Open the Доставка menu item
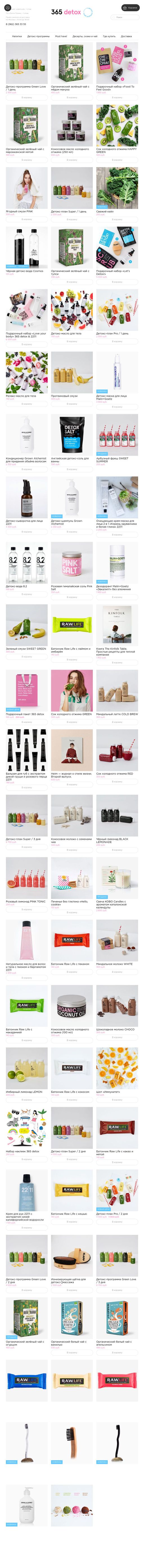The width and height of the screenshot is (144, 1568). pyautogui.click(x=126, y=37)
